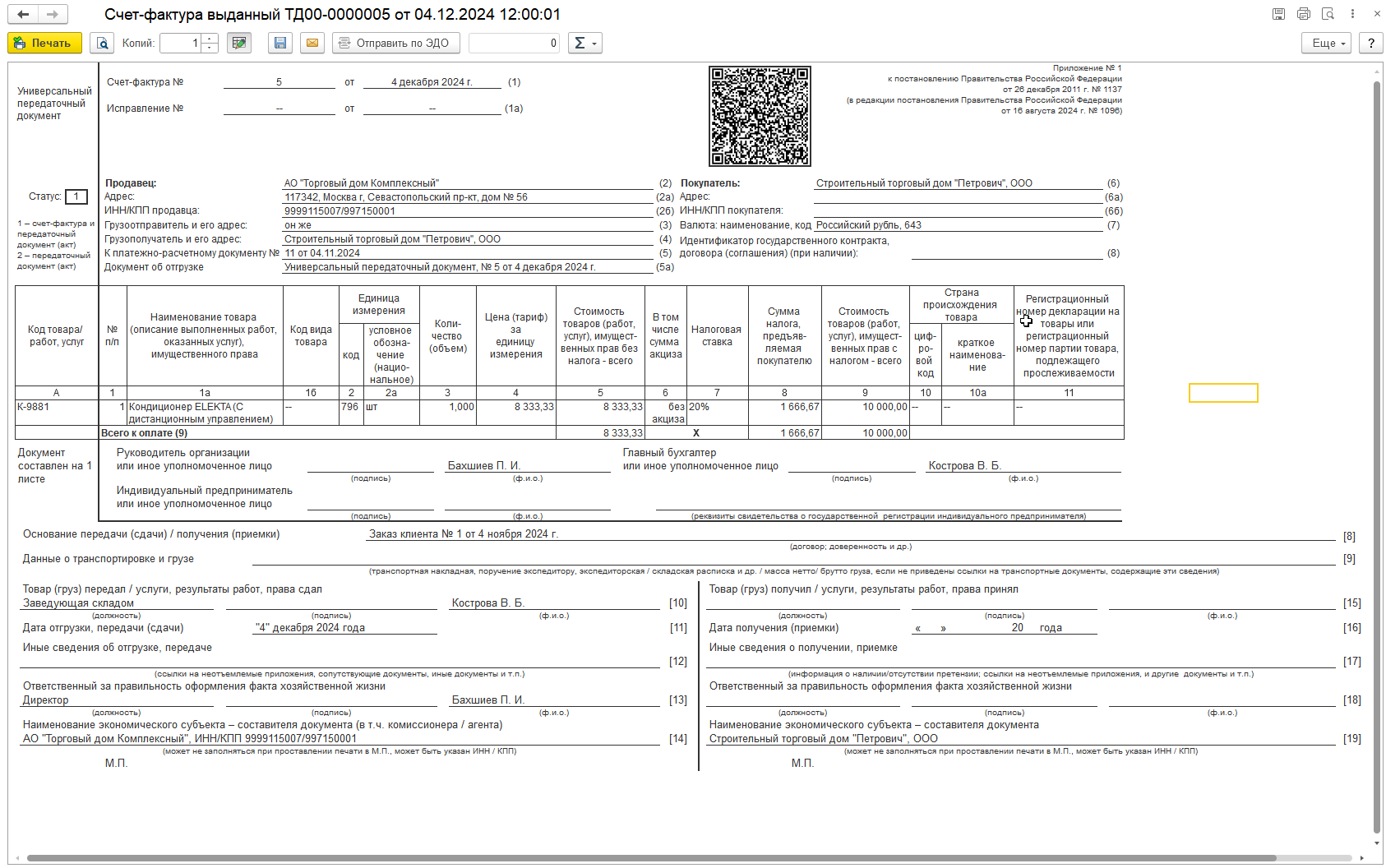Open the title bar three-dot options menu
The height and width of the screenshot is (868, 1386).
[x=1352, y=14]
